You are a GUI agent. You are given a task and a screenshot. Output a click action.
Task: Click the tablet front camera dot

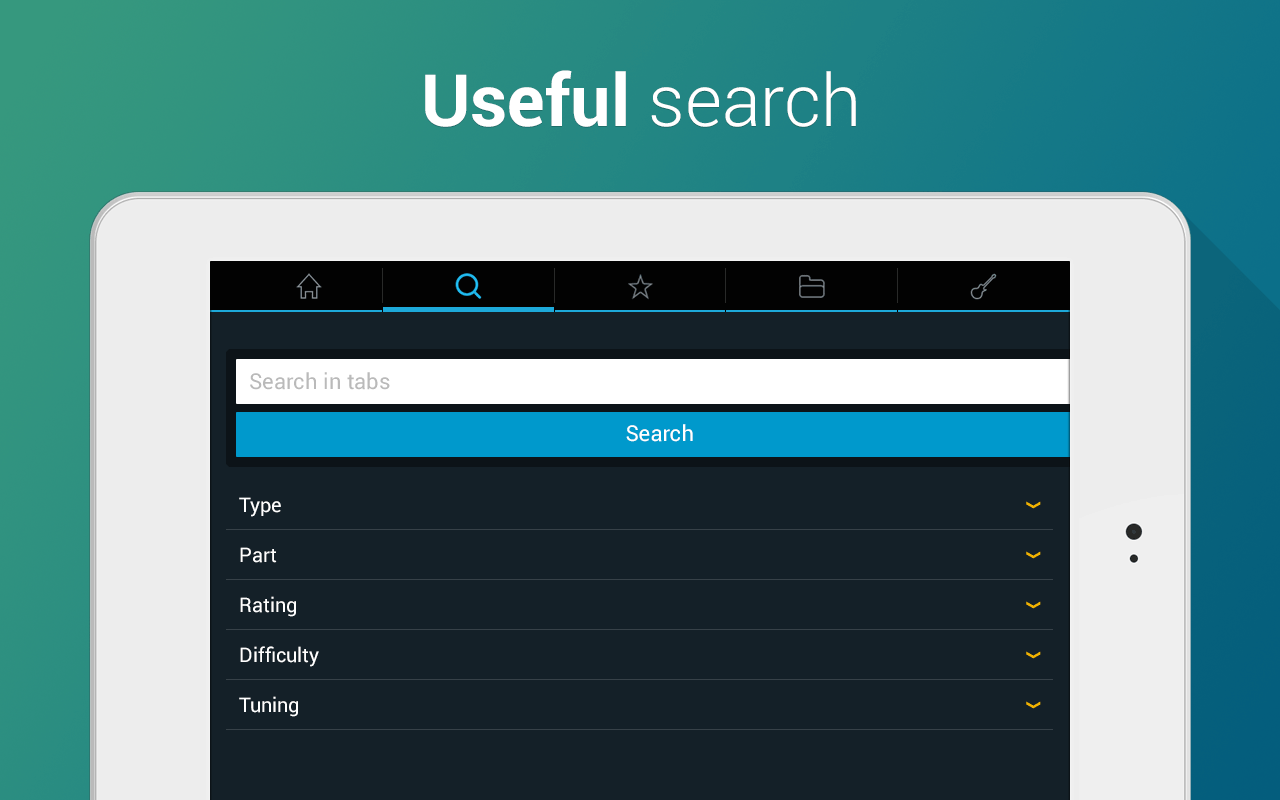pyautogui.click(x=1133, y=531)
